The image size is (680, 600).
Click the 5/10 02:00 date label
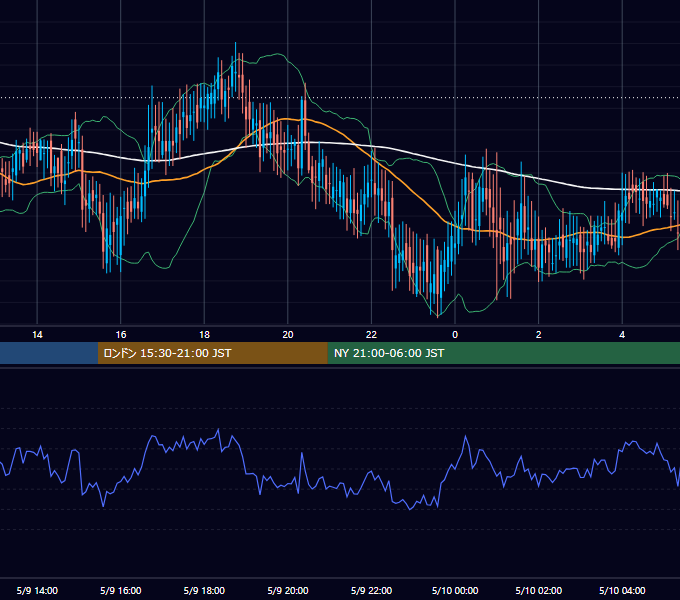coord(539,590)
